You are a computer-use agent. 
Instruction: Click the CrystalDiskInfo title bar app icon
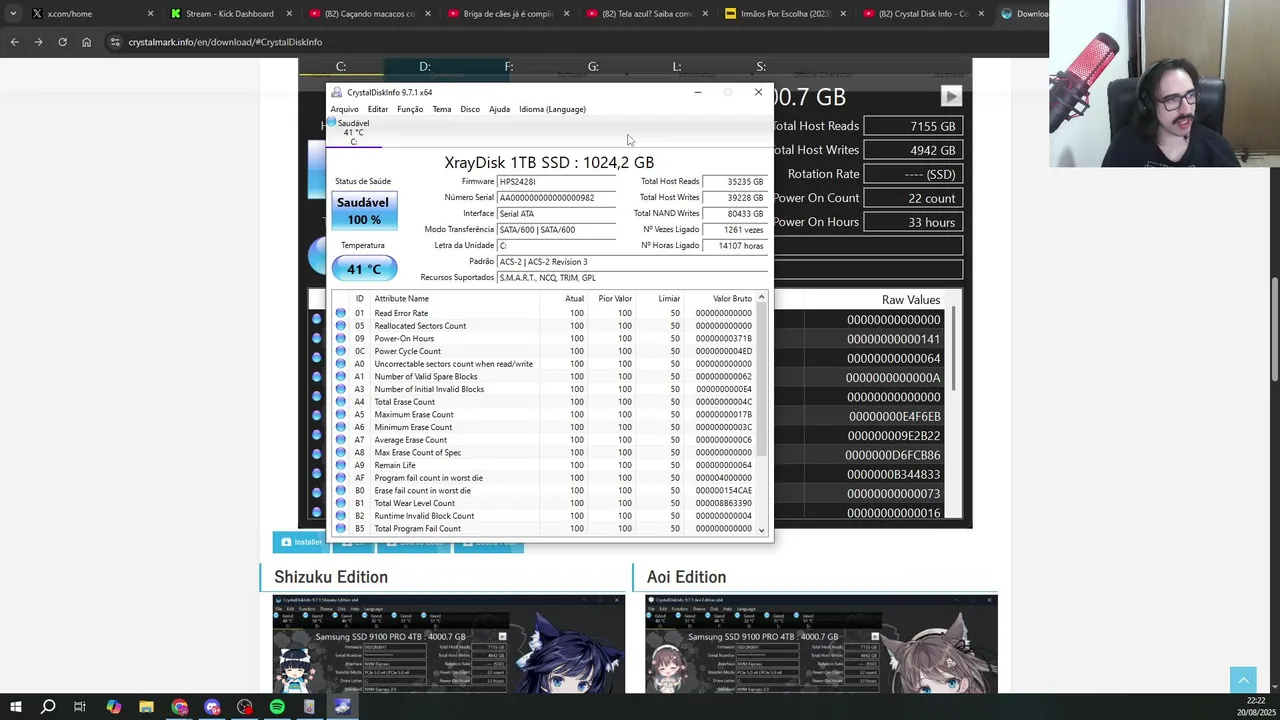click(337, 93)
